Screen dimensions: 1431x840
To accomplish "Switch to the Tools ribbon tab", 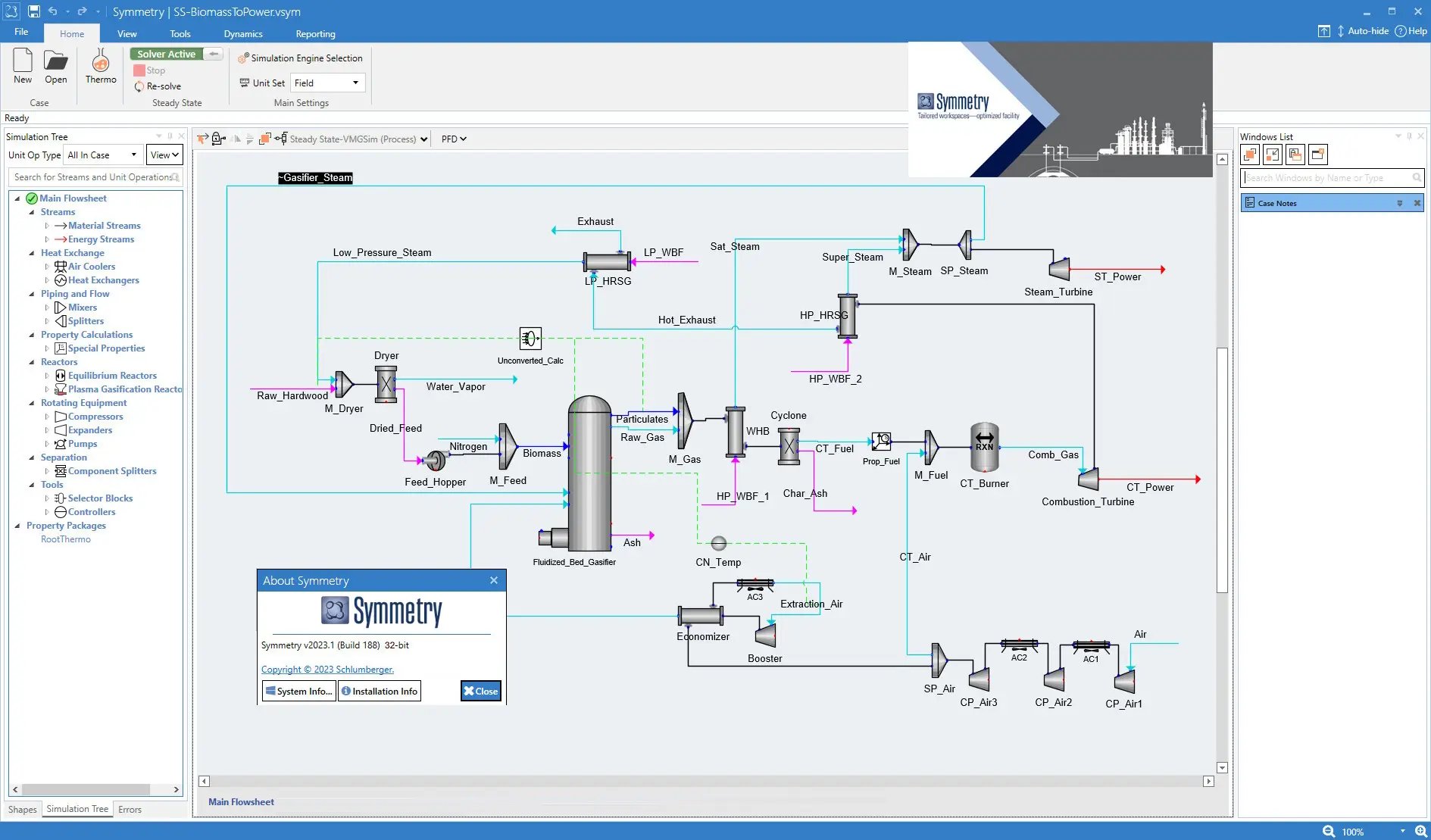I will click(180, 34).
